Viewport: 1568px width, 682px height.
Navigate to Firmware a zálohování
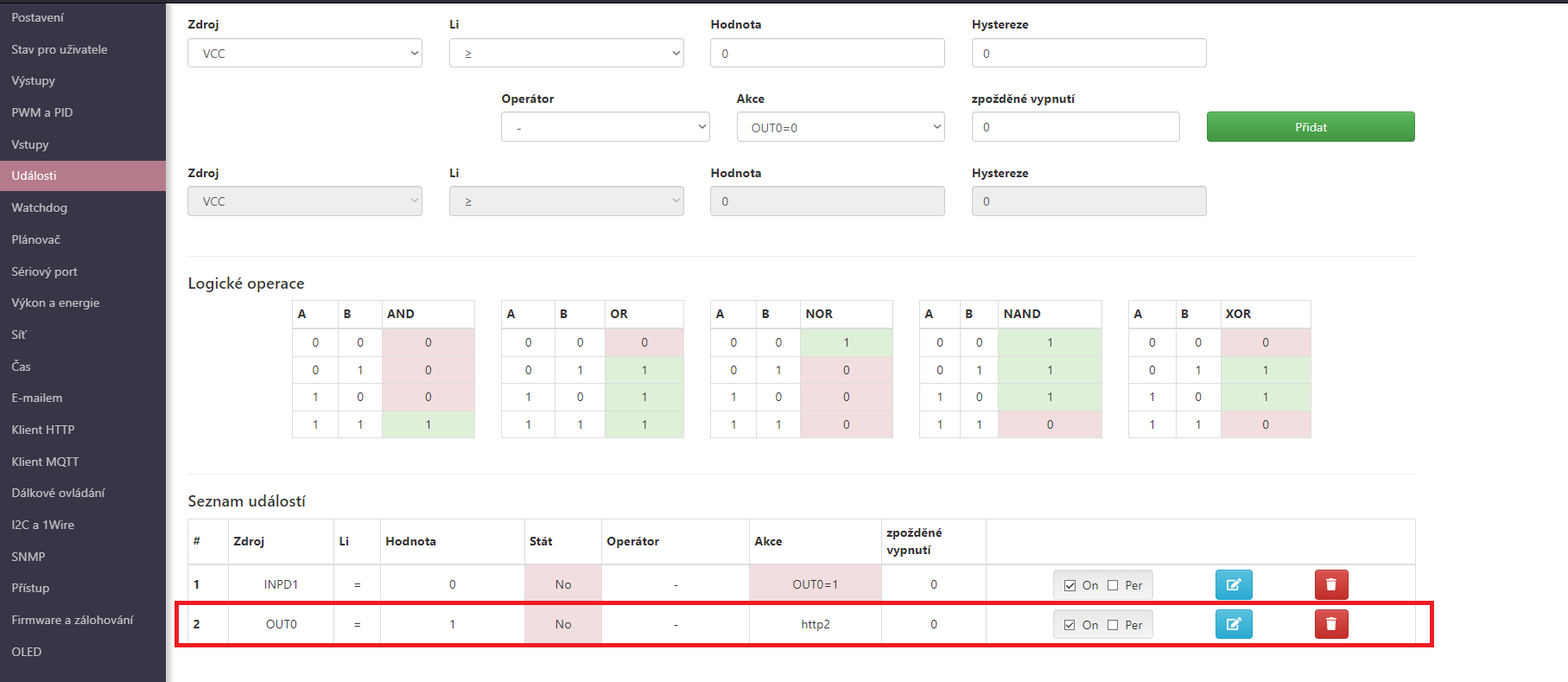(x=73, y=620)
